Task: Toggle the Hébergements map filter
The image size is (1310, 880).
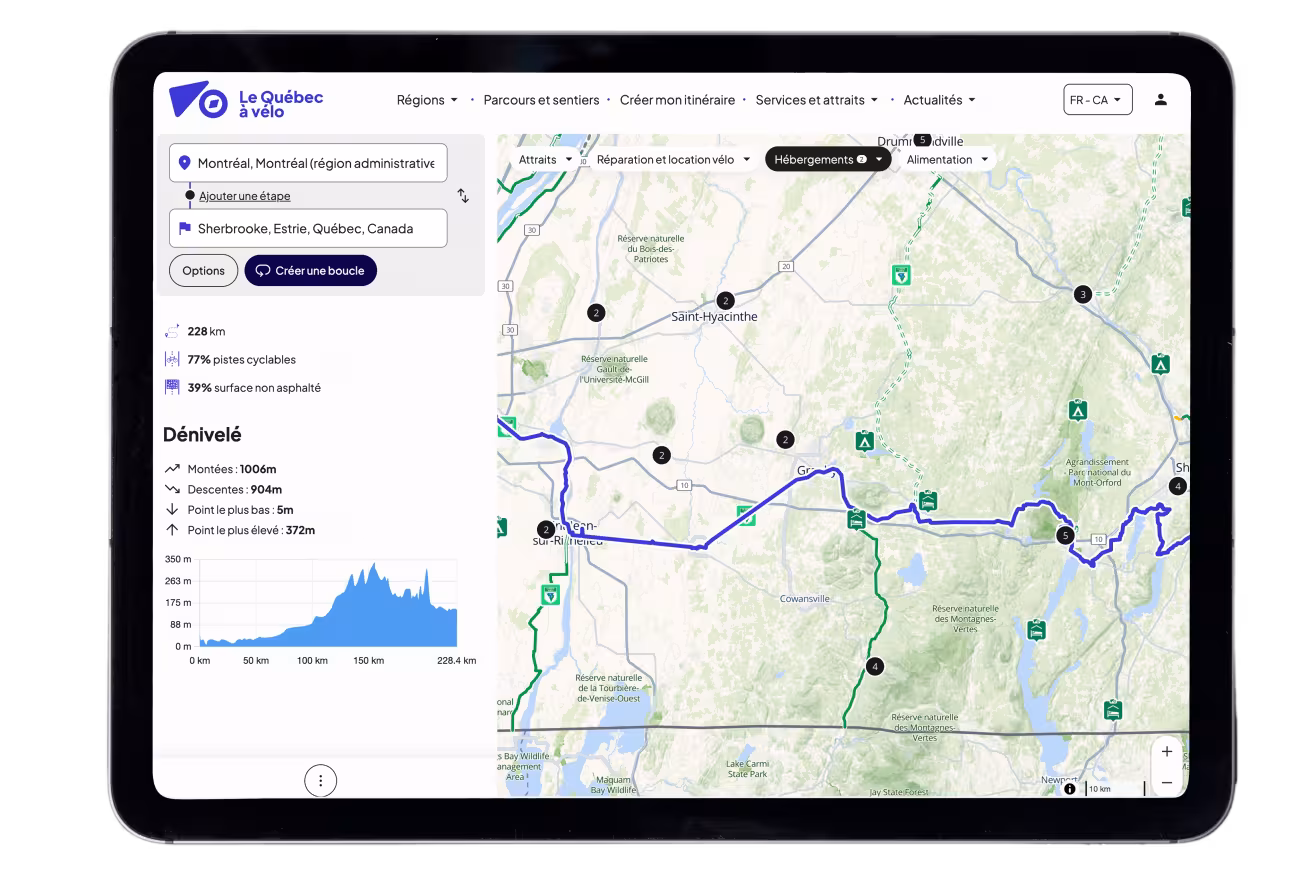Action: point(828,158)
